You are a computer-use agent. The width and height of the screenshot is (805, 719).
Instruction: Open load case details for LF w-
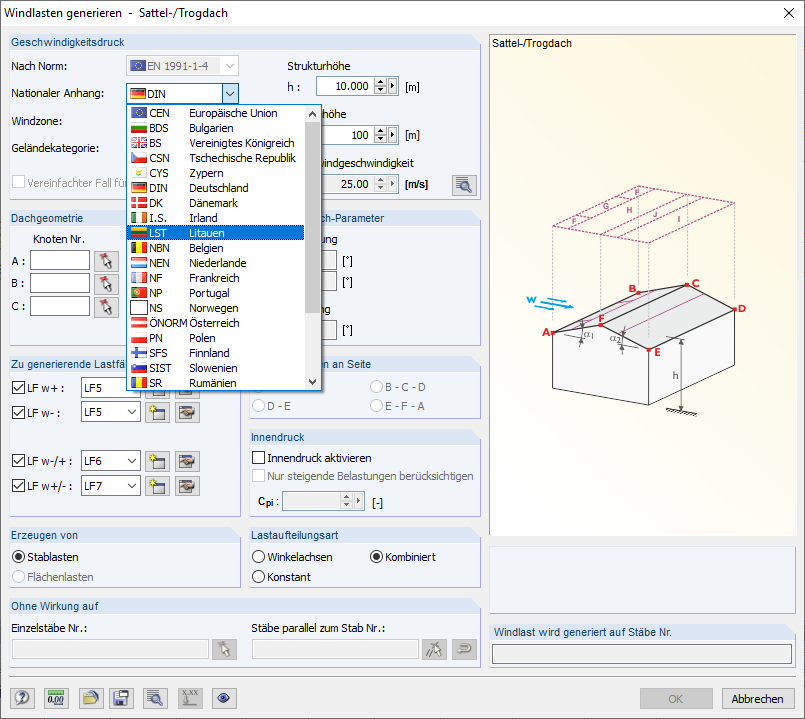click(187, 412)
